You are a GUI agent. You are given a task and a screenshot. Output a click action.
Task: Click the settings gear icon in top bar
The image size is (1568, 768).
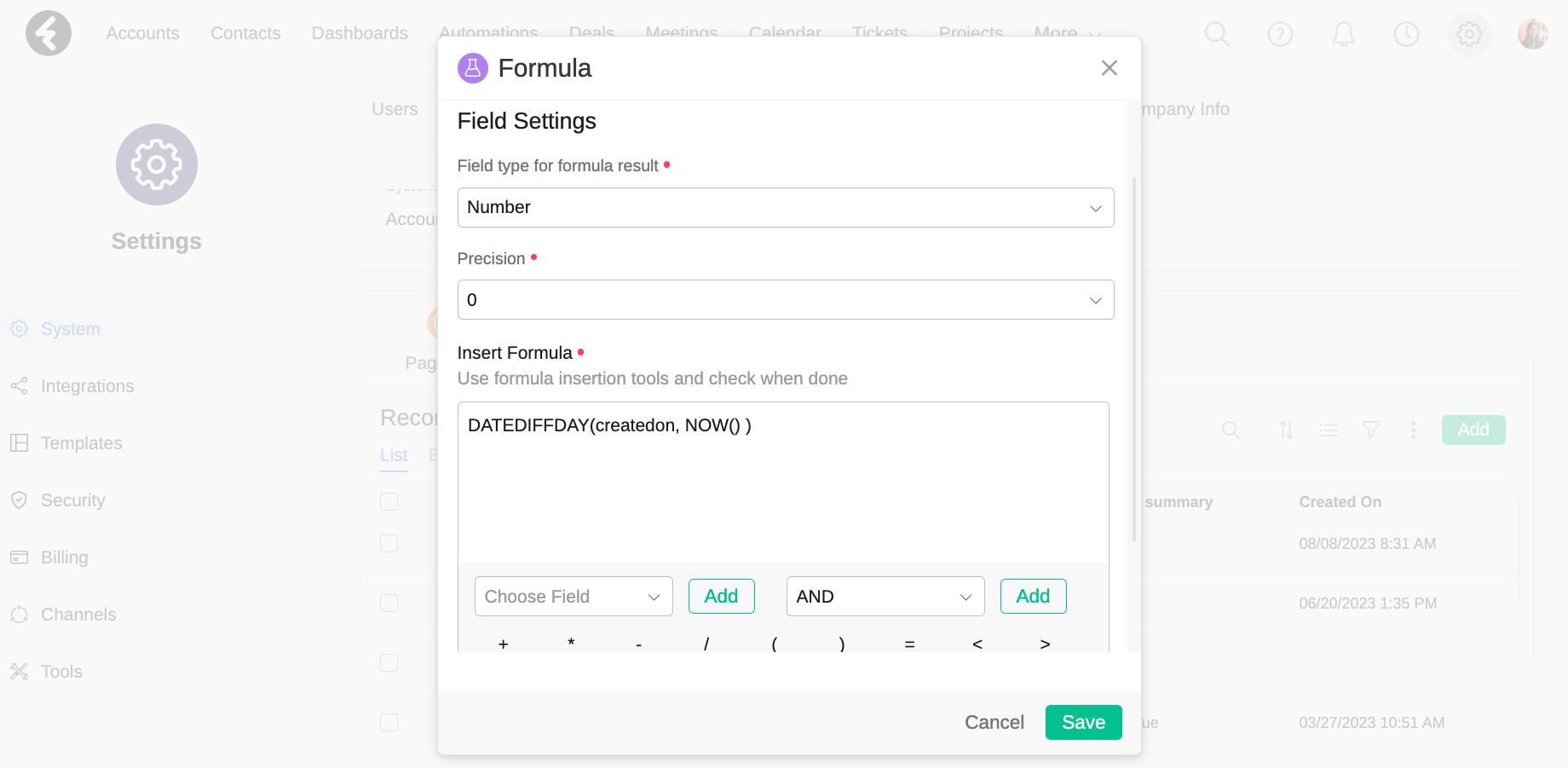coord(1469,34)
